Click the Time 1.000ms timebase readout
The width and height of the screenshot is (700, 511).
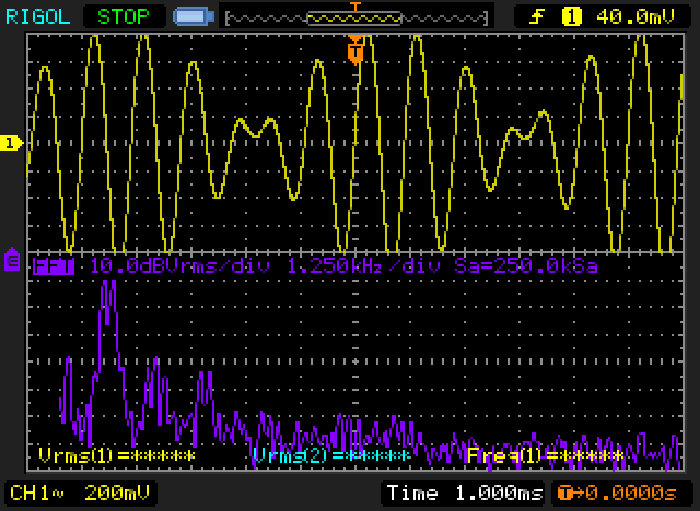click(464, 493)
